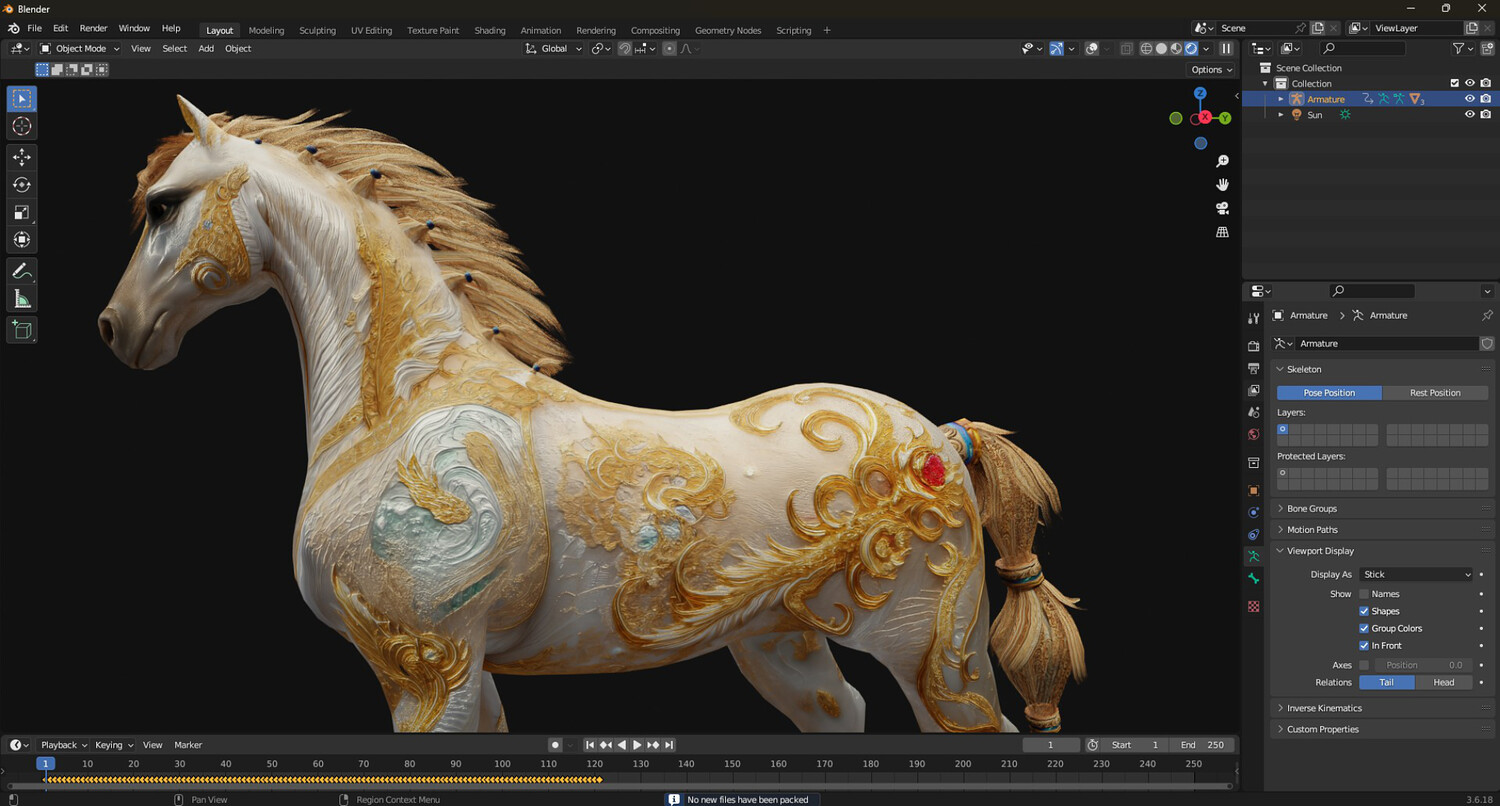The width and height of the screenshot is (1500, 806).
Task: Click the Rest Position button
Action: pyautogui.click(x=1435, y=393)
